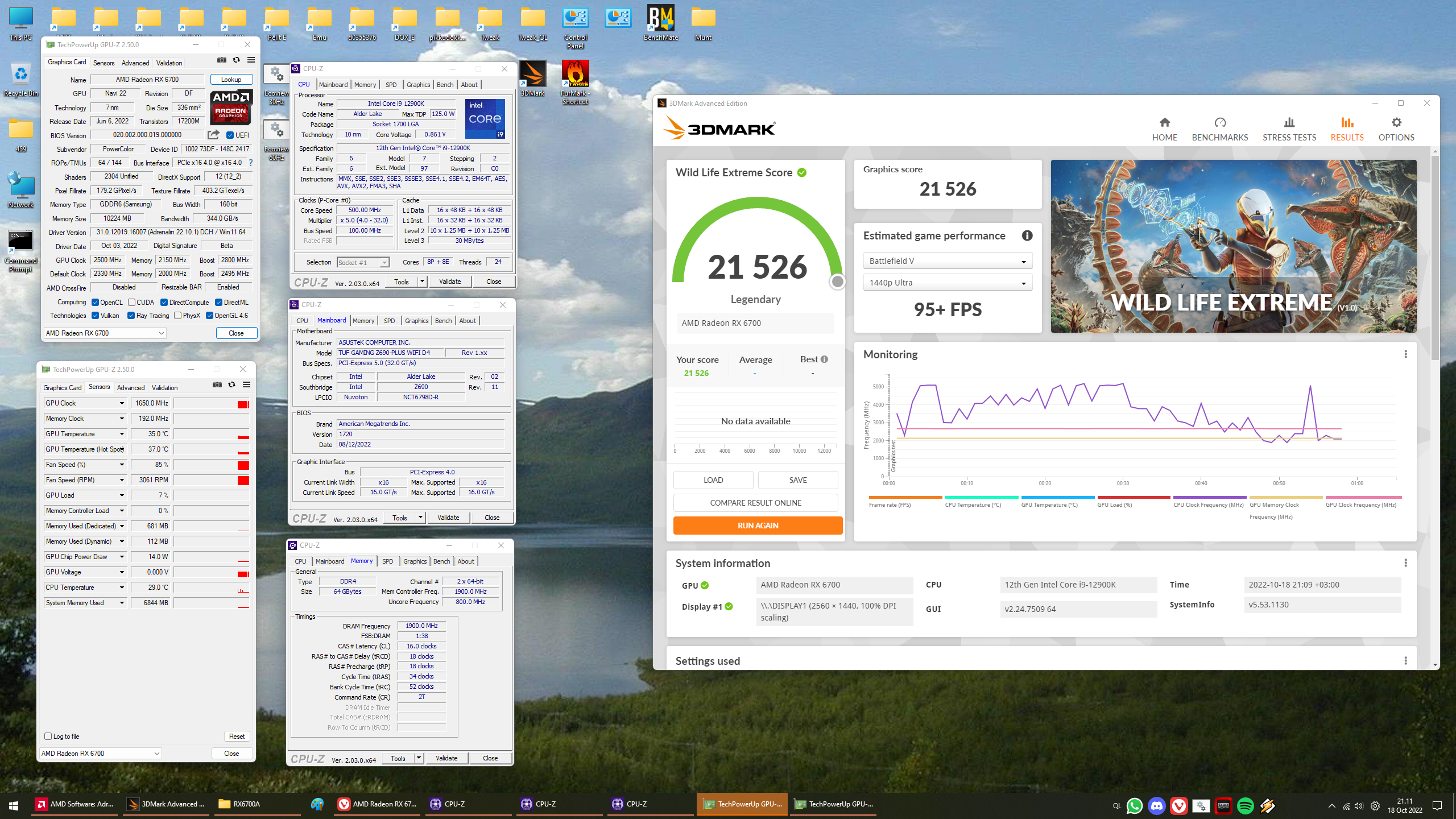Switch to AMD Software Adrenalin taskbar item

75,804
